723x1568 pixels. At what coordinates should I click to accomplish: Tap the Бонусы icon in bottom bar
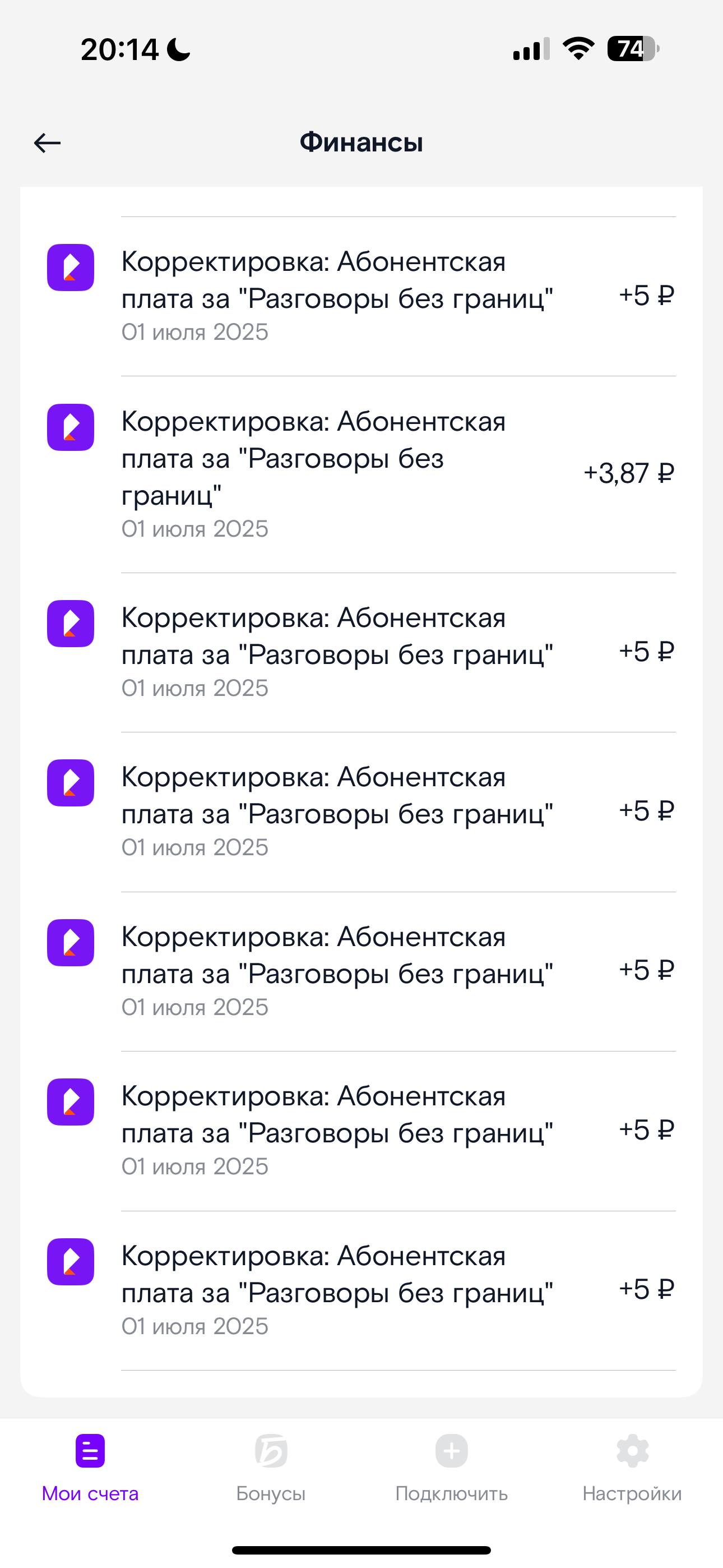[x=271, y=1451]
